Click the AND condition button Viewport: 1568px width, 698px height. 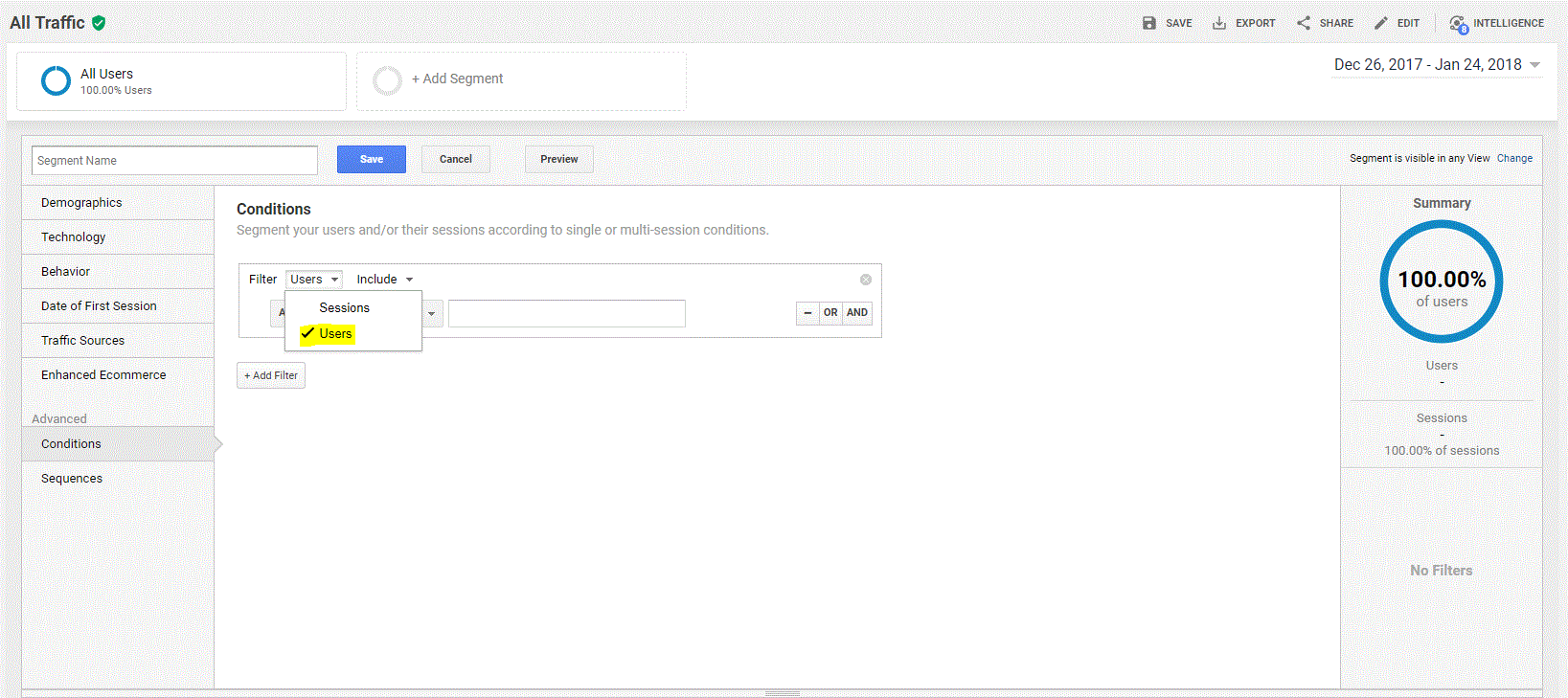(x=857, y=313)
